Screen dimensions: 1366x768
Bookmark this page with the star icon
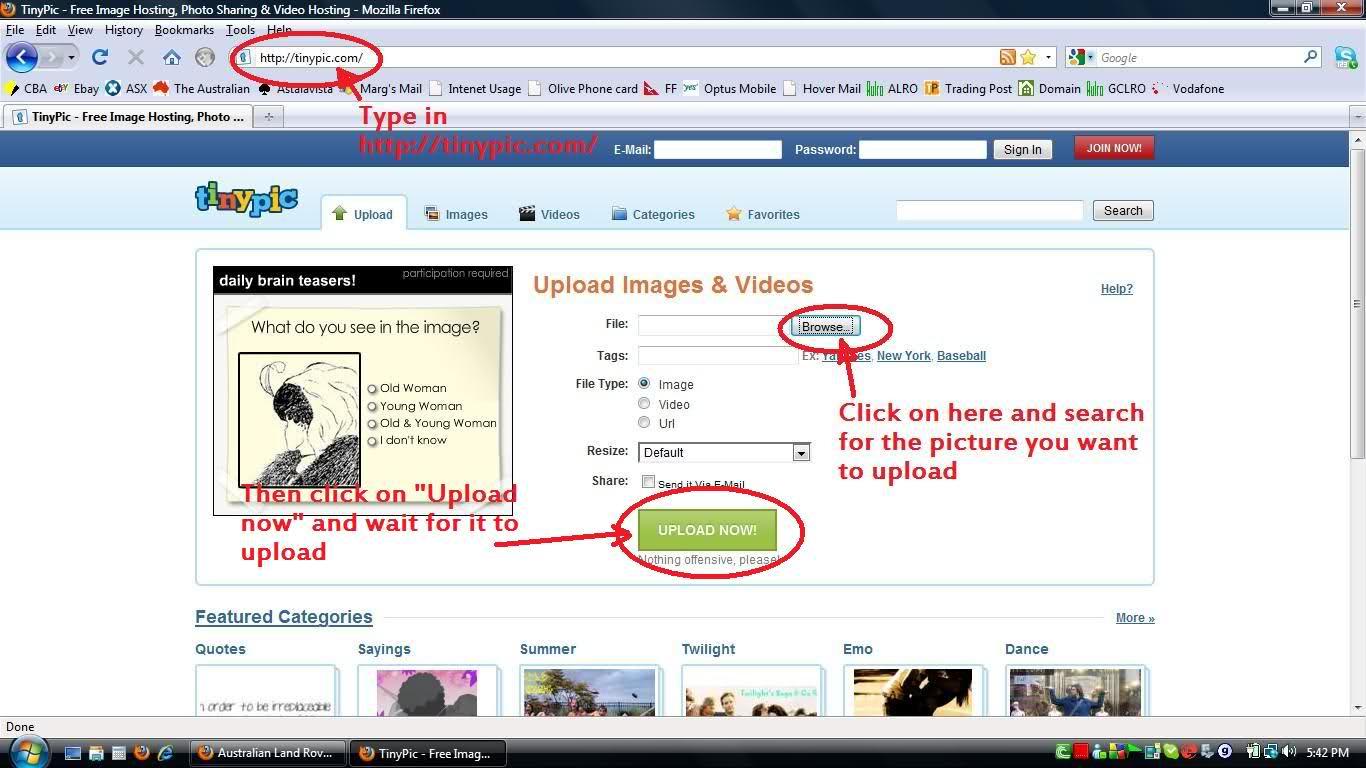coord(1028,58)
